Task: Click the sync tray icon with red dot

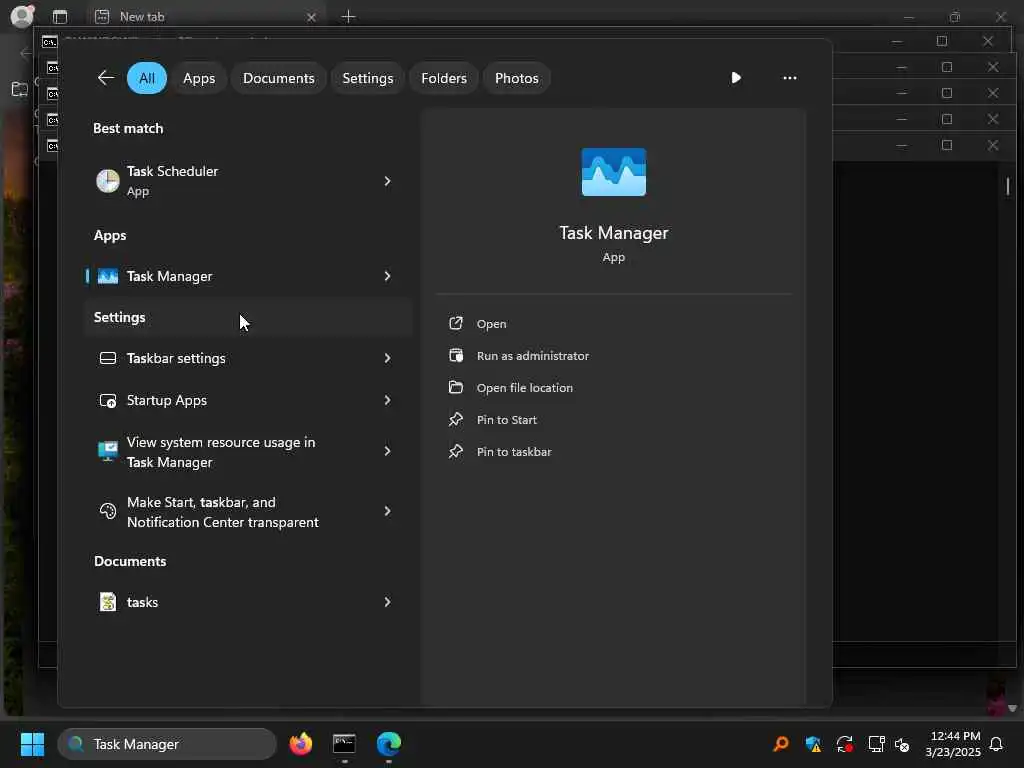Action: coord(844,744)
